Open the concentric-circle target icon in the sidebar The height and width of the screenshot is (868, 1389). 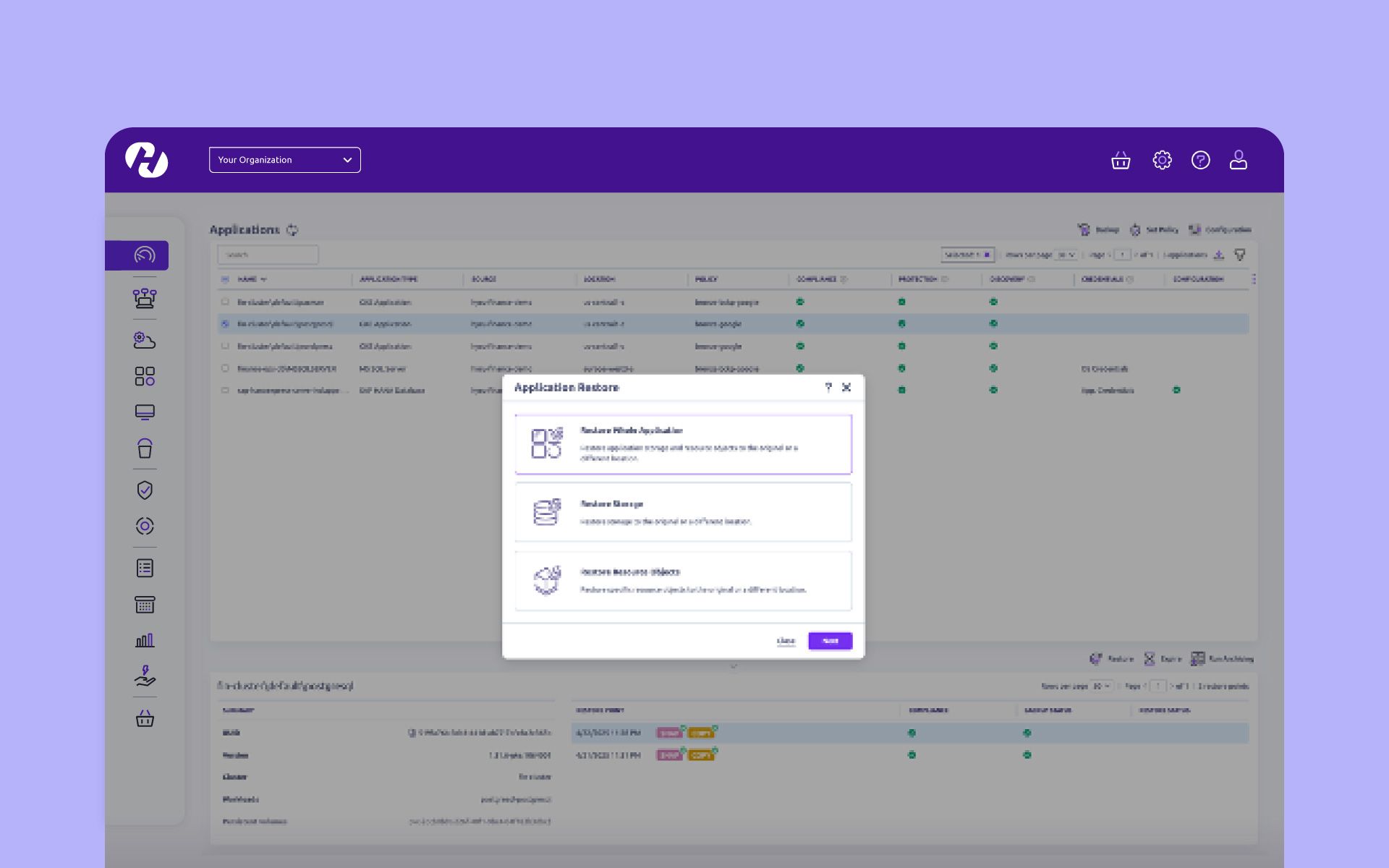(x=145, y=526)
